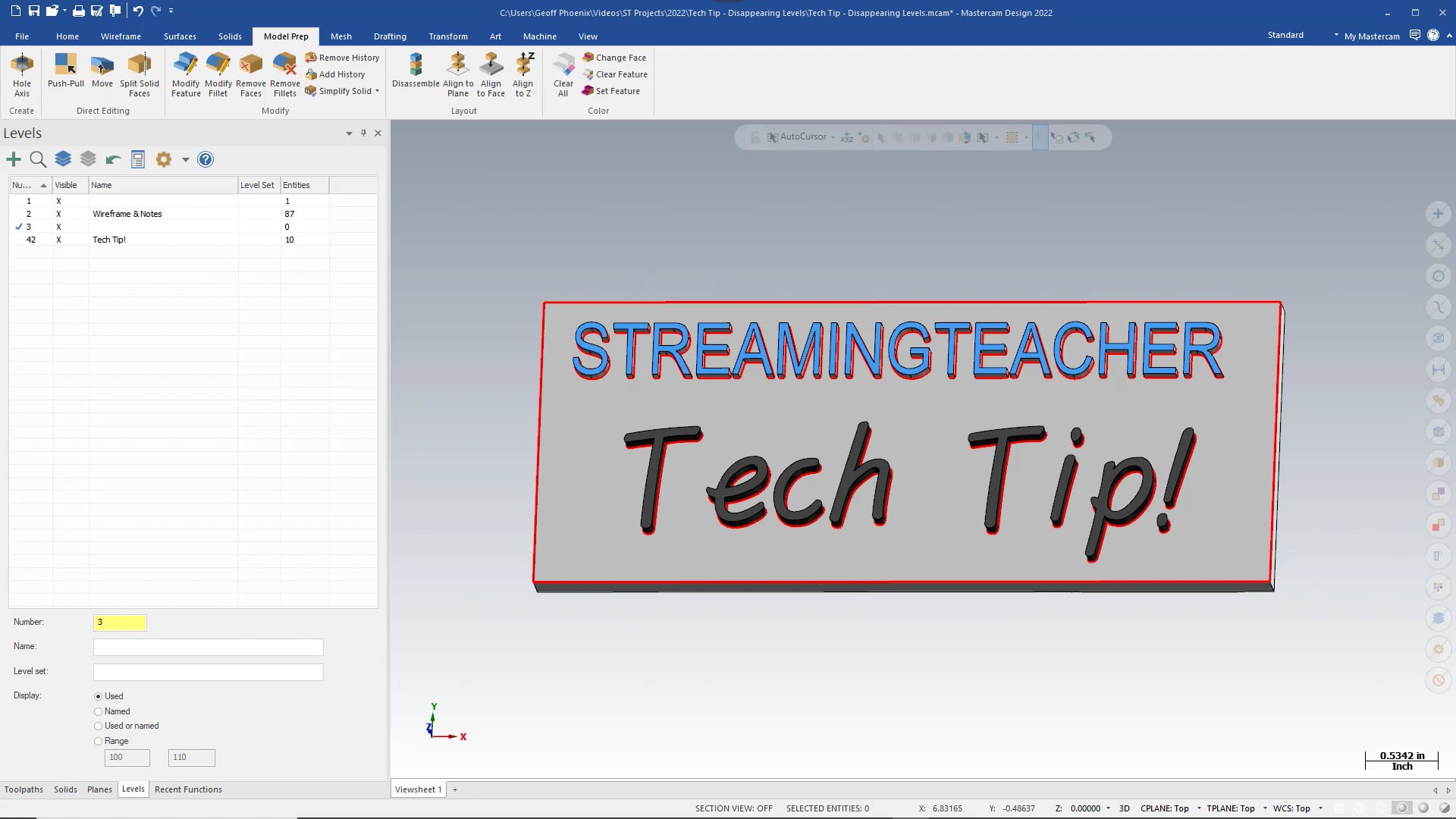This screenshot has height=819, width=1456.
Task: Open the Remove Fillets tool
Action: point(285,75)
